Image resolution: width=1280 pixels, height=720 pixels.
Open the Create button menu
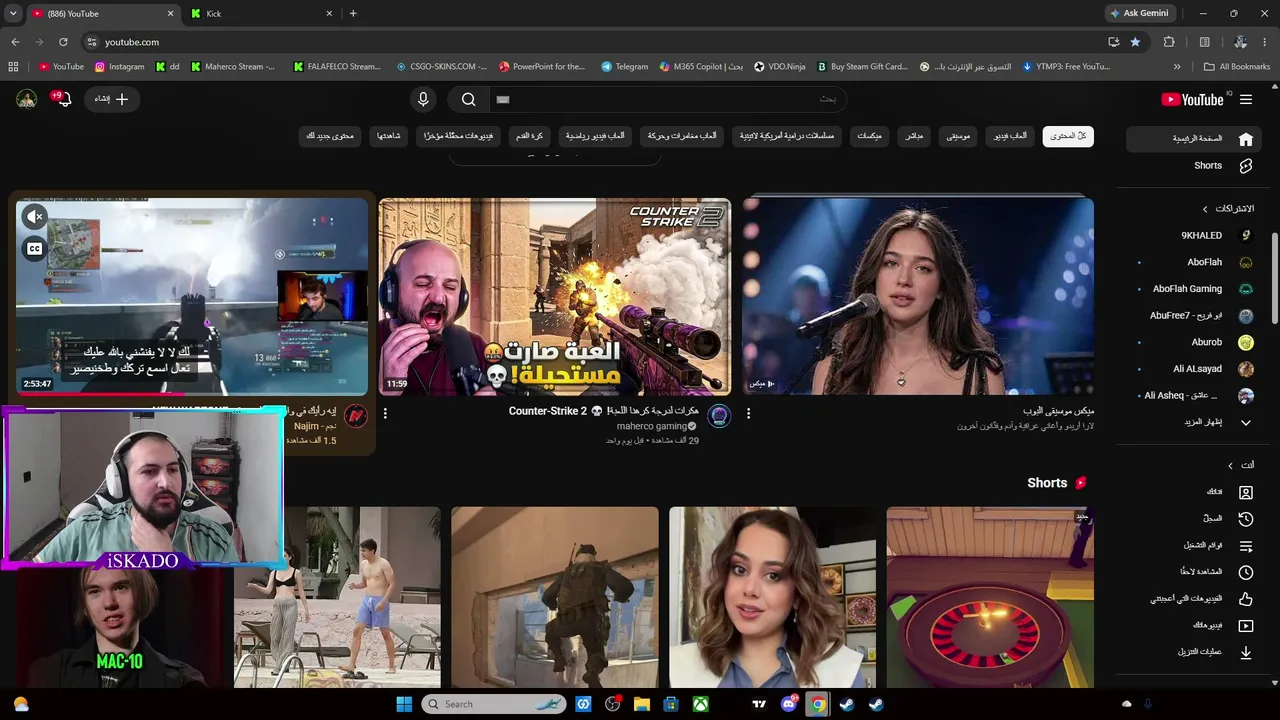click(112, 99)
